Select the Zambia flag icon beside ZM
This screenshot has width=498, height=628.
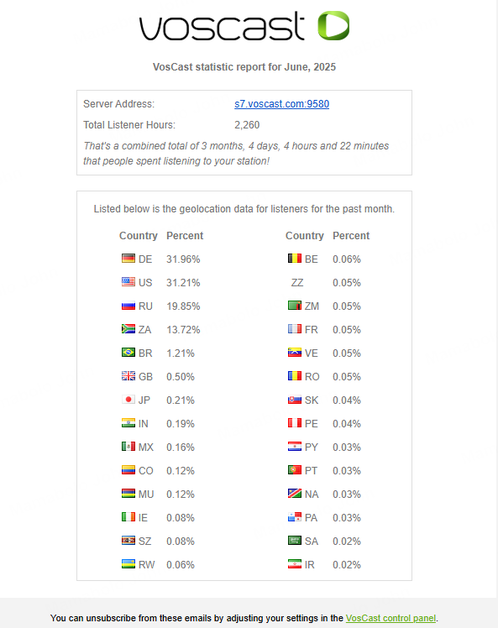(x=294, y=306)
